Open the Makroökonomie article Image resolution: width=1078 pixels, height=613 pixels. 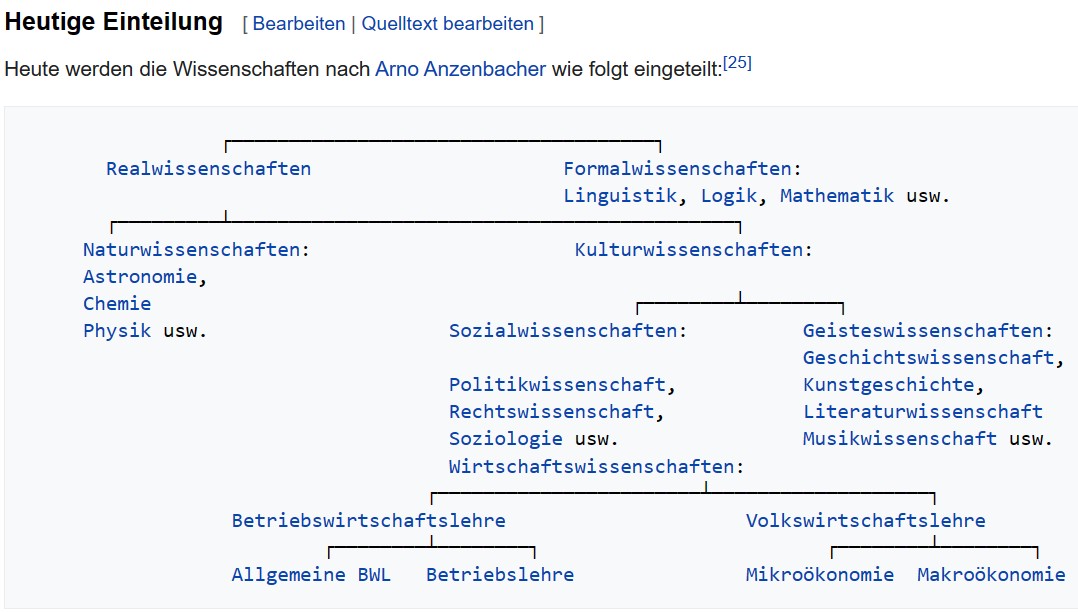(x=991, y=574)
